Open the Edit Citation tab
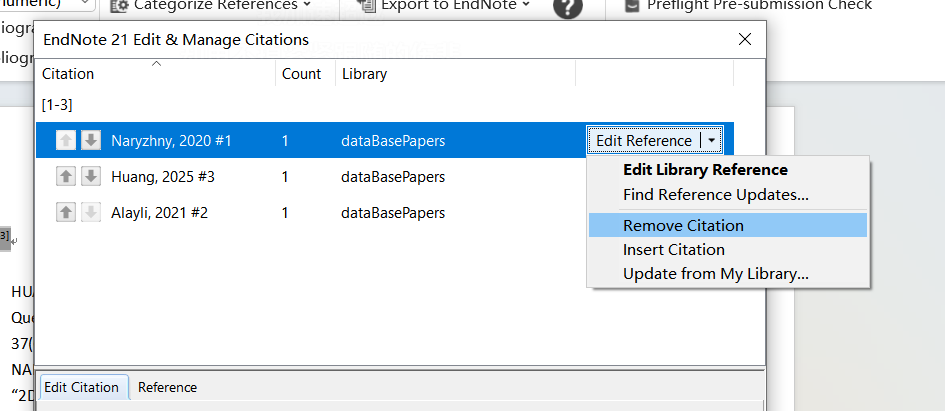The width and height of the screenshot is (945, 411). (x=81, y=387)
